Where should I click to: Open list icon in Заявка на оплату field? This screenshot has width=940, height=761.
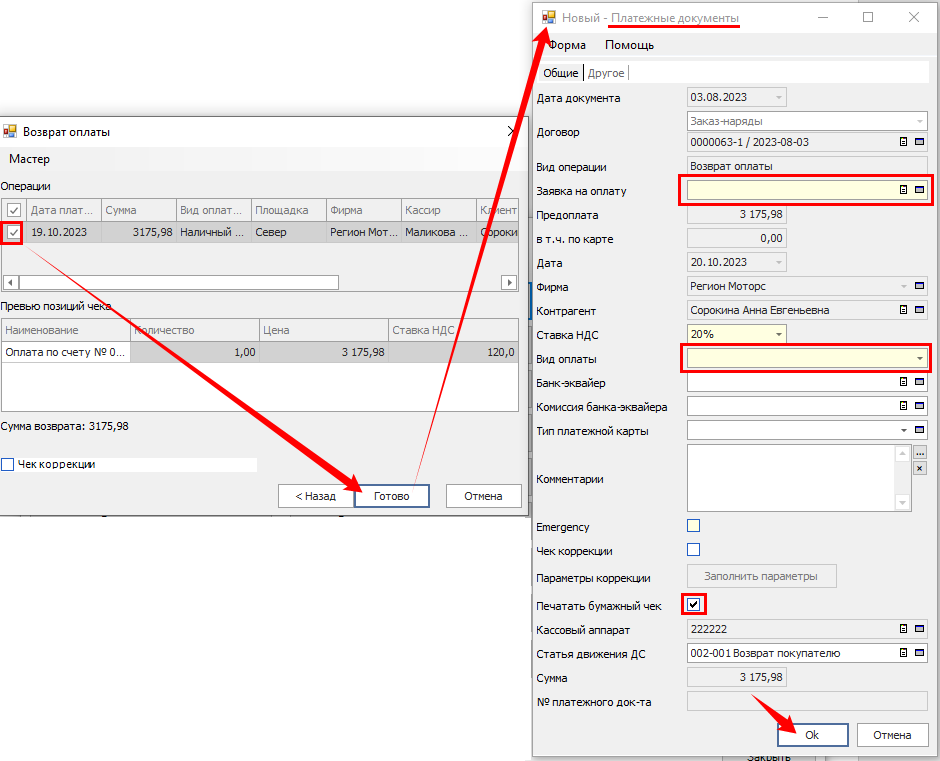click(x=903, y=190)
